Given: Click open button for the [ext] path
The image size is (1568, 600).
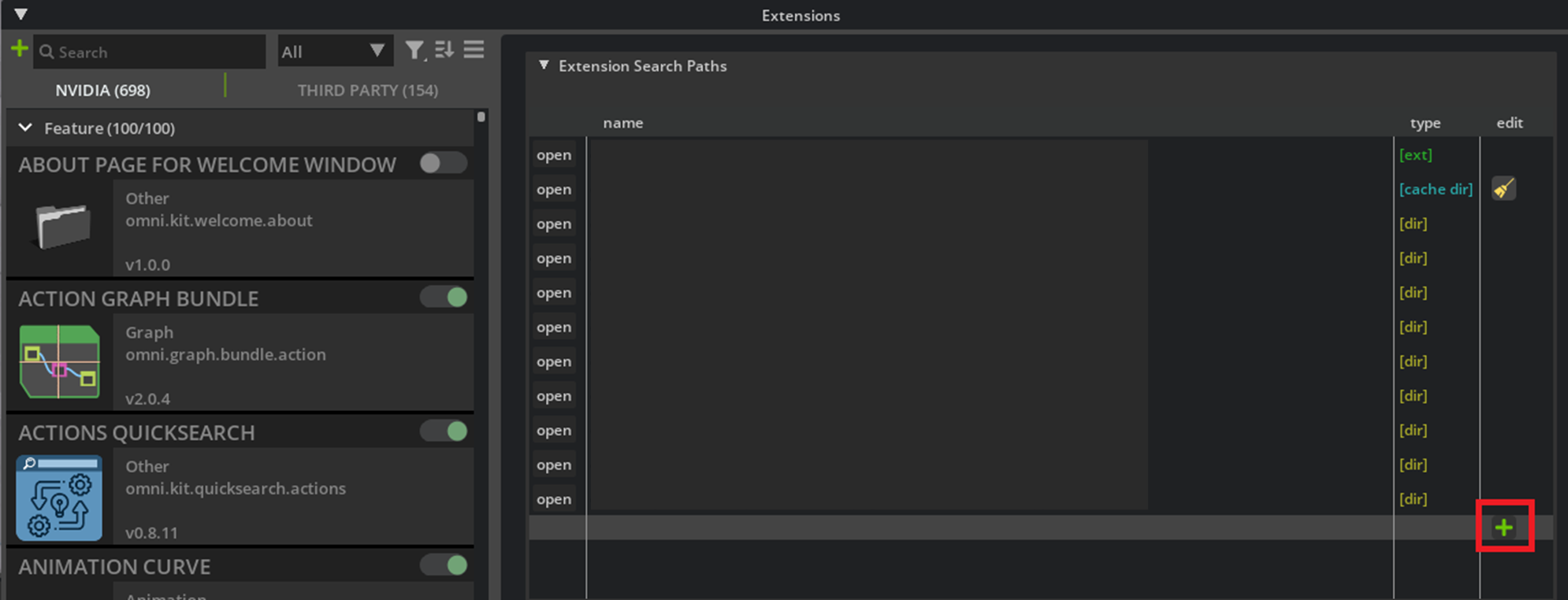Looking at the screenshot, I should click(x=553, y=155).
